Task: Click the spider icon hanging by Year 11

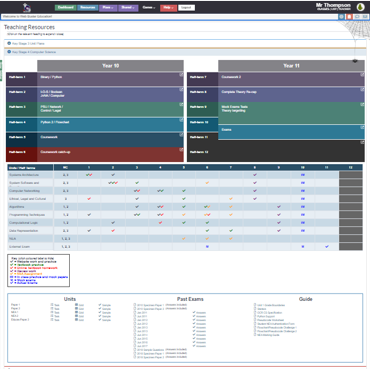Action: coord(355,61)
